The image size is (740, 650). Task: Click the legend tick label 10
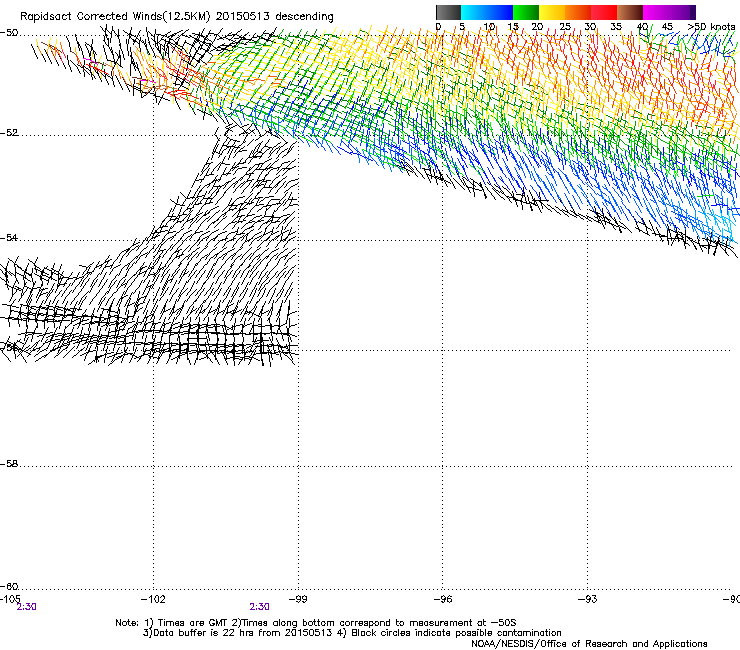coord(489,27)
